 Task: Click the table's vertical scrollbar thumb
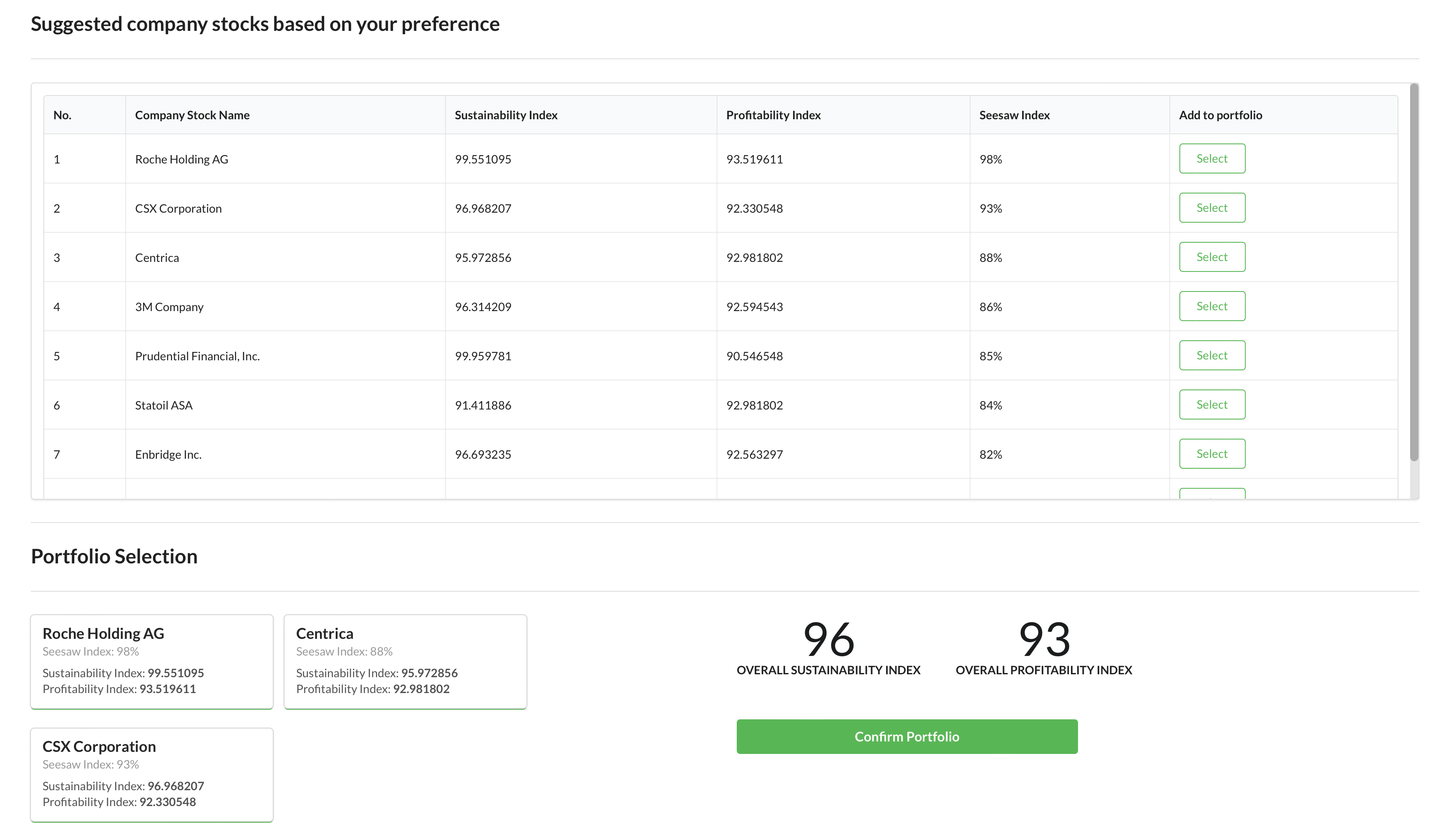[x=1413, y=271]
